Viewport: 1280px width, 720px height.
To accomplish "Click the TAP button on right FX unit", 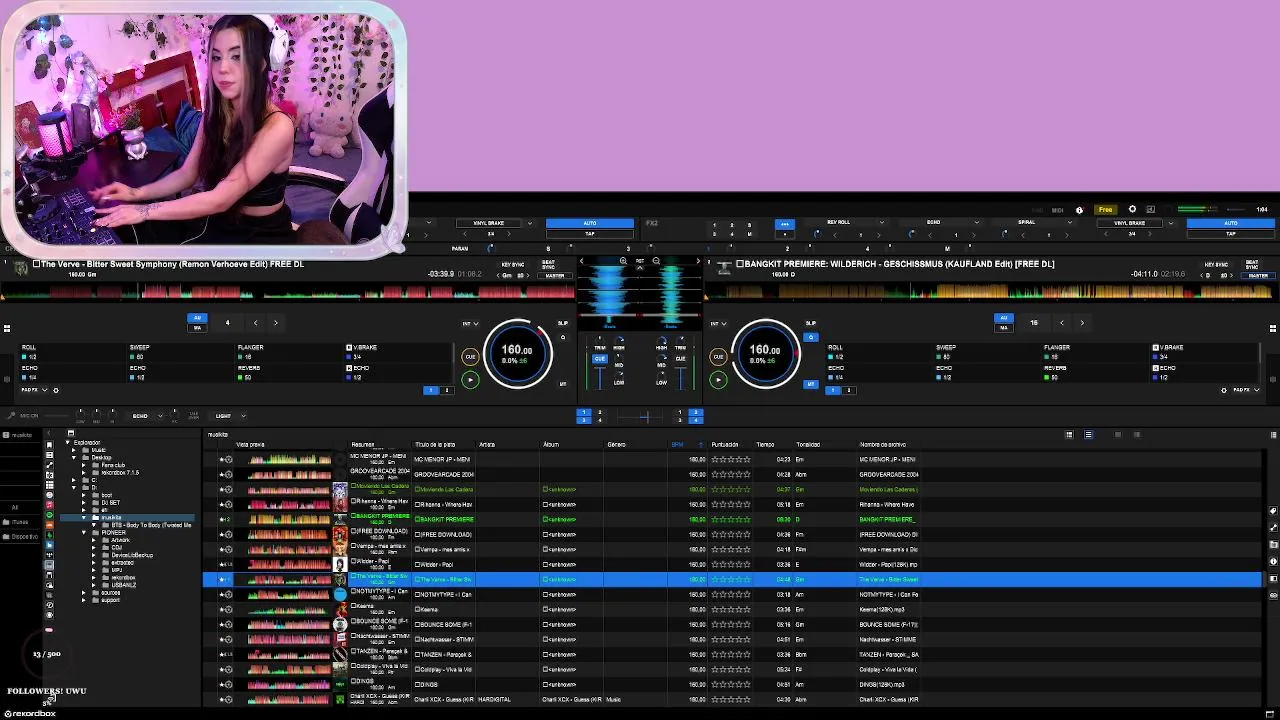I will pos(1231,233).
